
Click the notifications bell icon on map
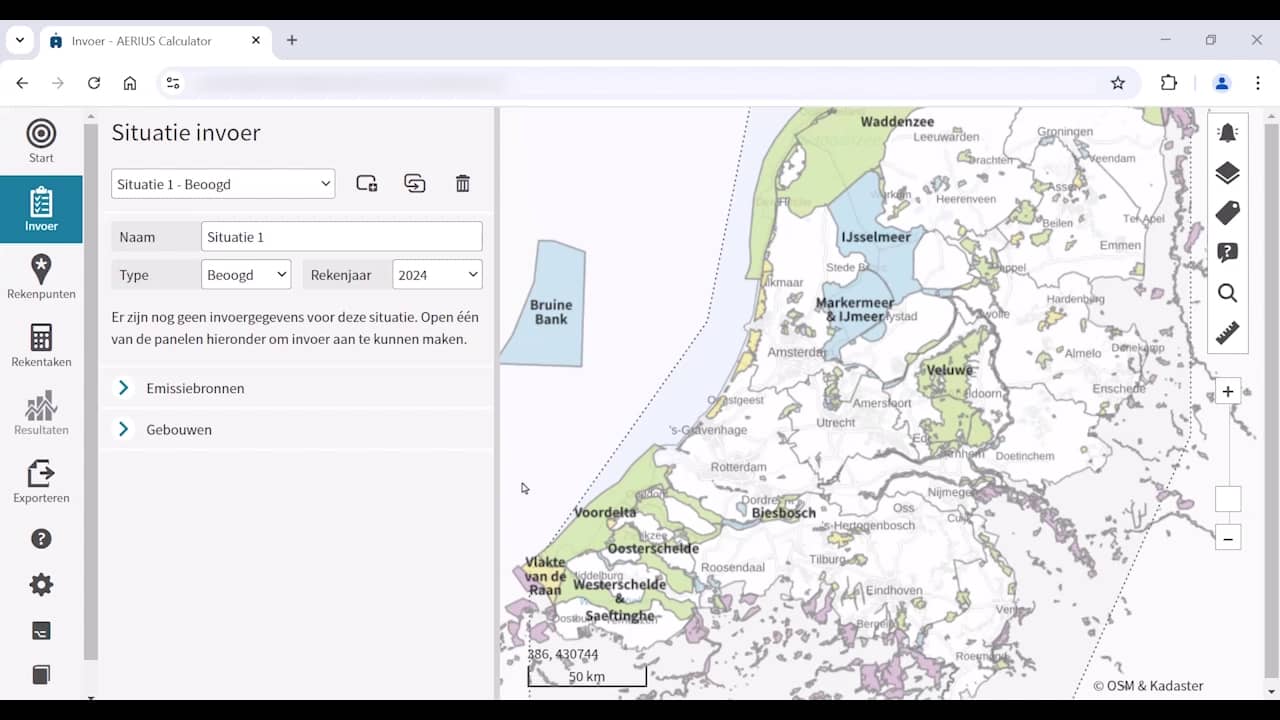[x=1227, y=133]
